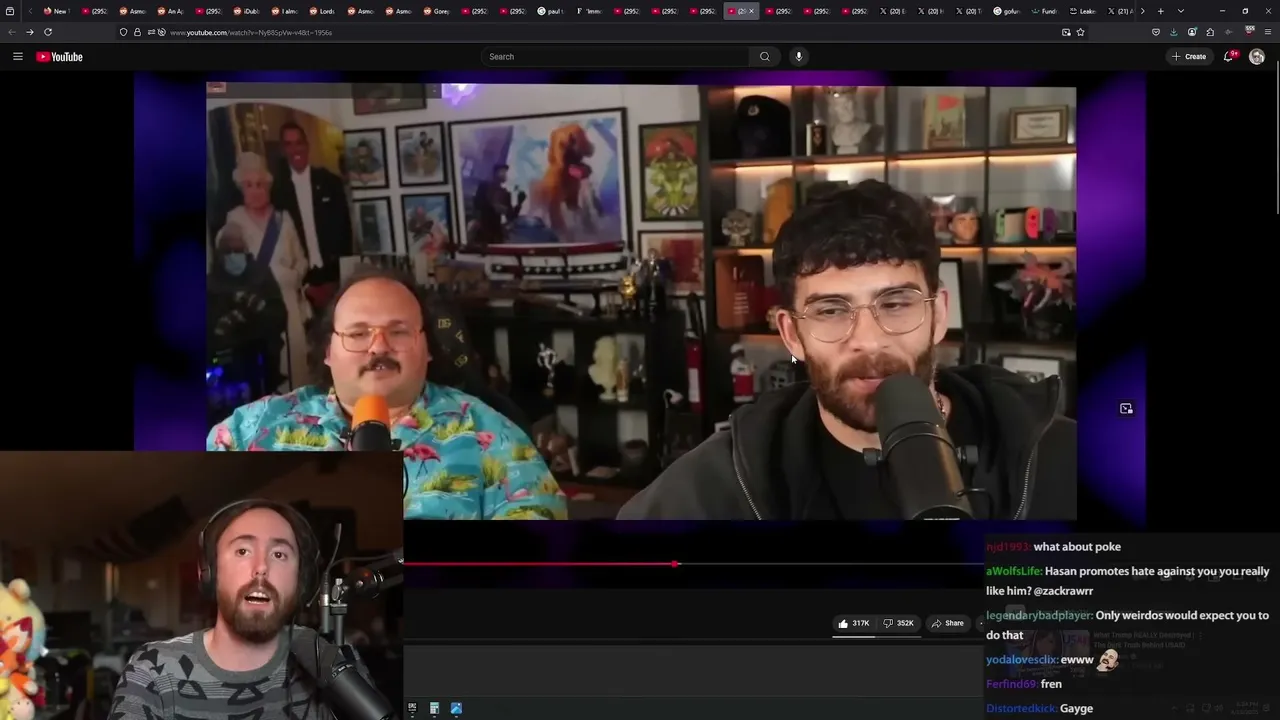Open Pocket save icon in toolbar
This screenshot has height=720, width=1280.
tap(1156, 32)
